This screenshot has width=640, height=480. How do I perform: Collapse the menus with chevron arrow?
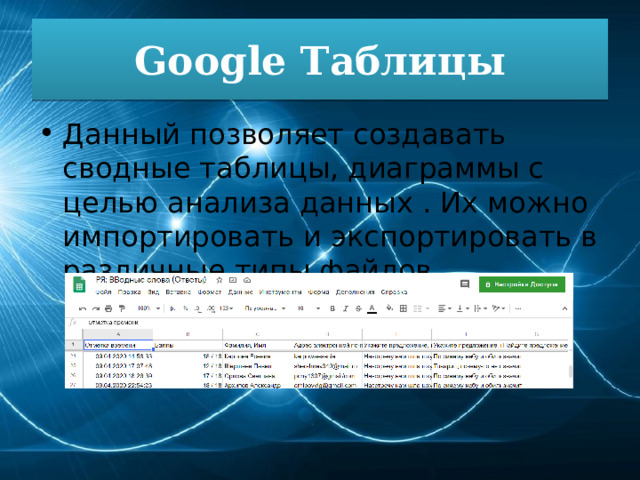[564, 309]
